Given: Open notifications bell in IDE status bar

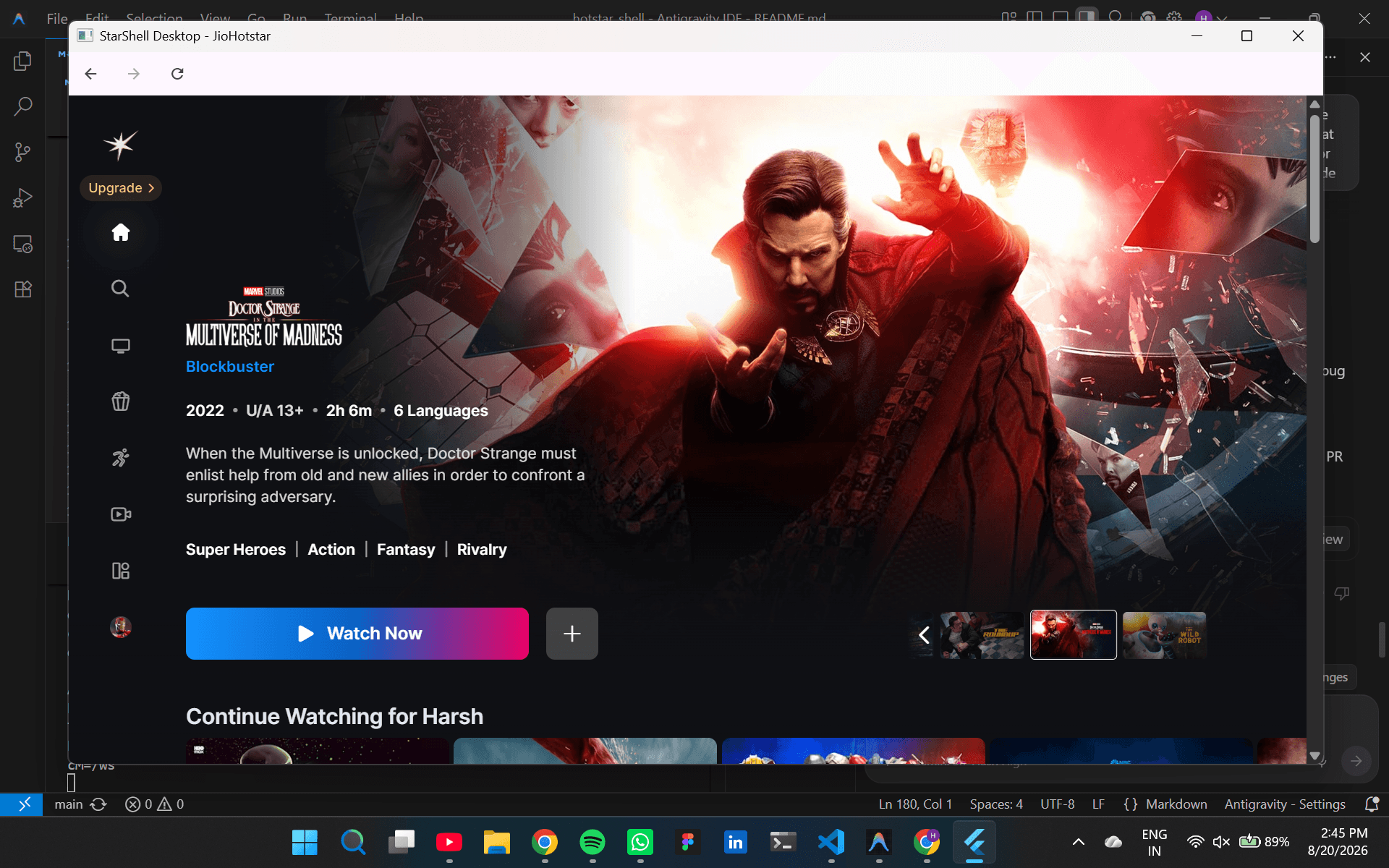Looking at the screenshot, I should click(1372, 804).
